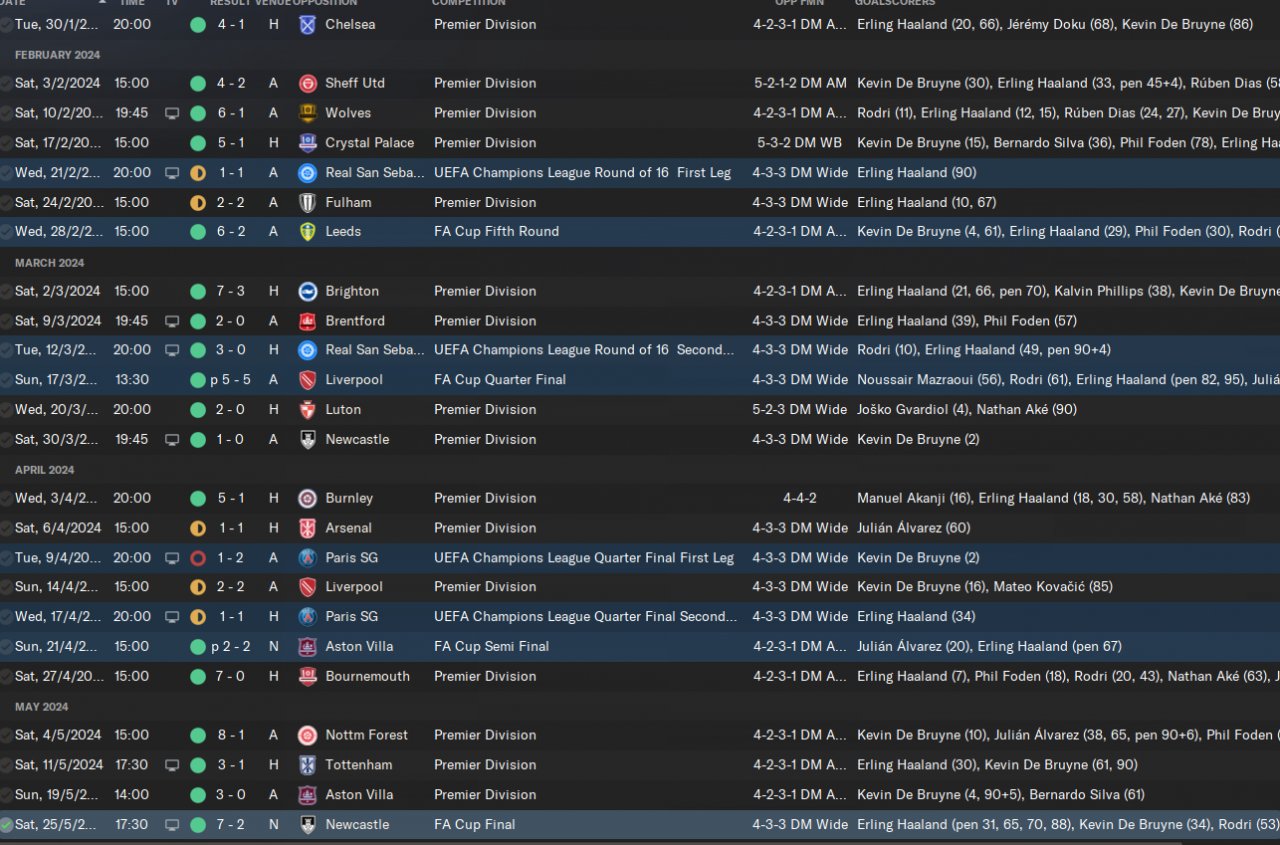Click the 7 - 3 result against Brighton

[x=230, y=291]
